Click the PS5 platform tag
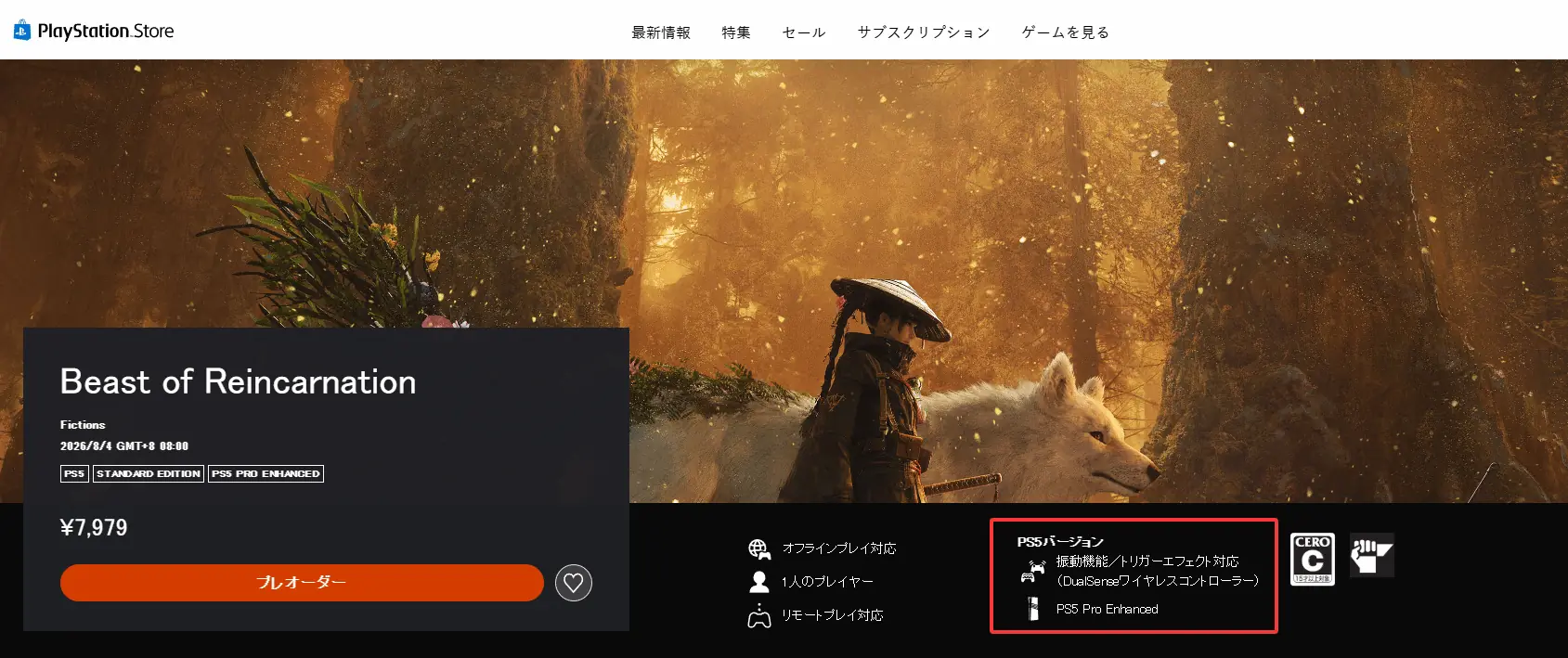Screen dimensions: 1568x658 point(74,473)
